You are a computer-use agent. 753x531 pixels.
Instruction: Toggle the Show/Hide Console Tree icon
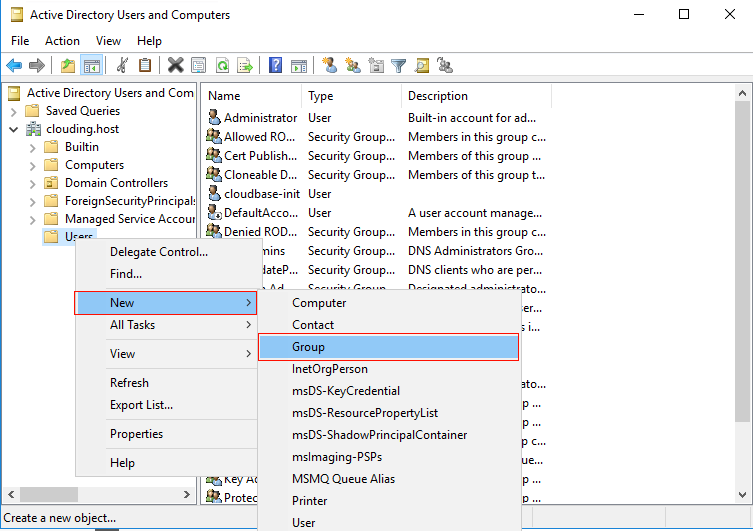point(91,65)
